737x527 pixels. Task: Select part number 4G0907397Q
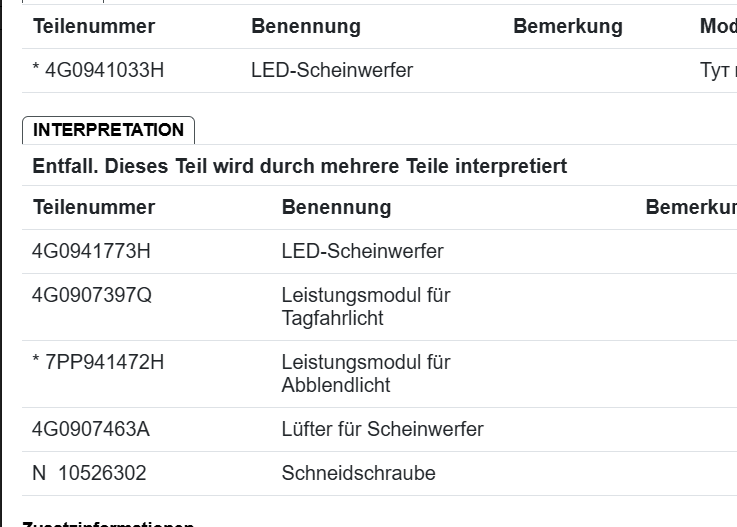click(x=92, y=295)
